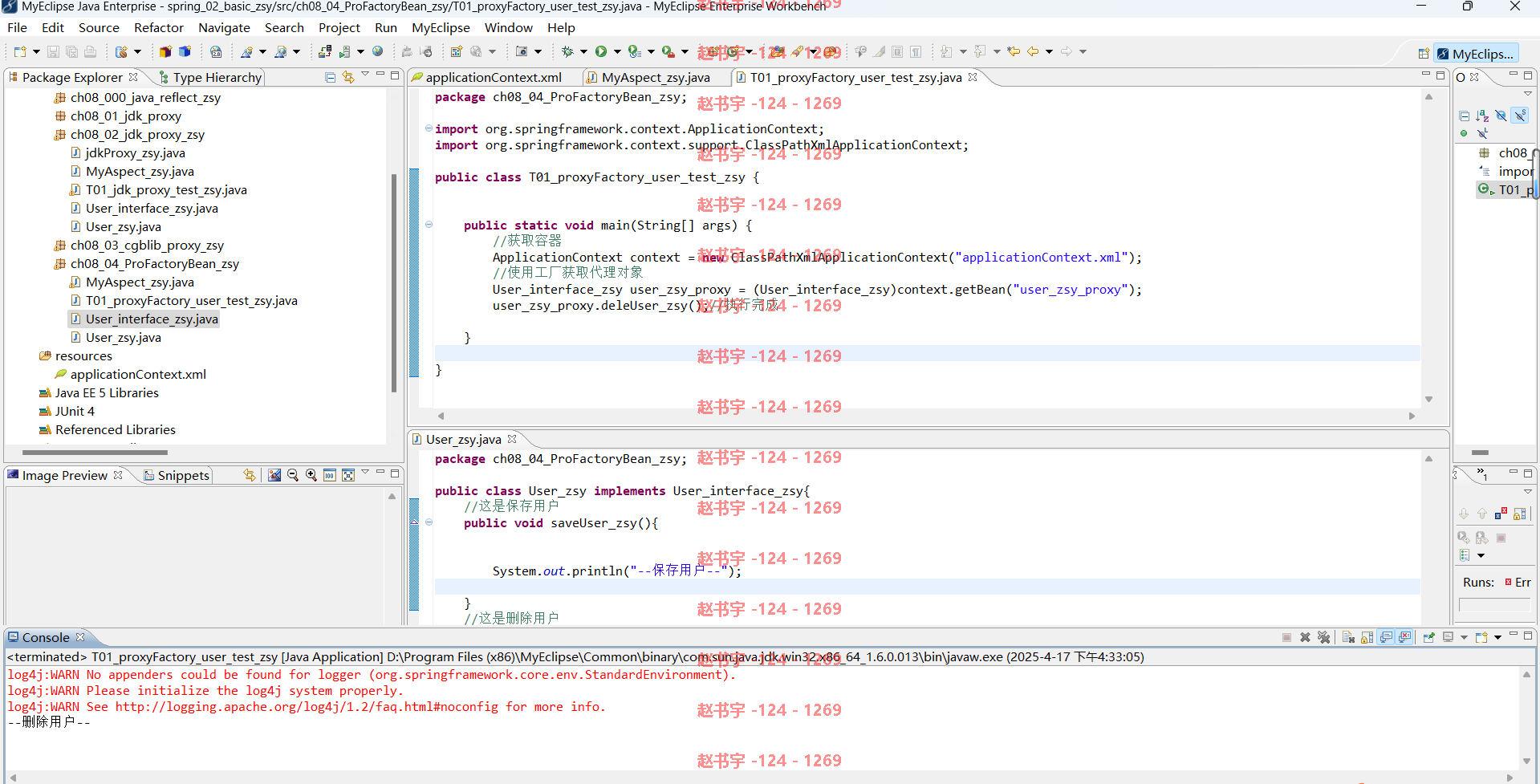Open the New dropdown arrow
Screen dimensions: 1540x784
(x=36, y=51)
